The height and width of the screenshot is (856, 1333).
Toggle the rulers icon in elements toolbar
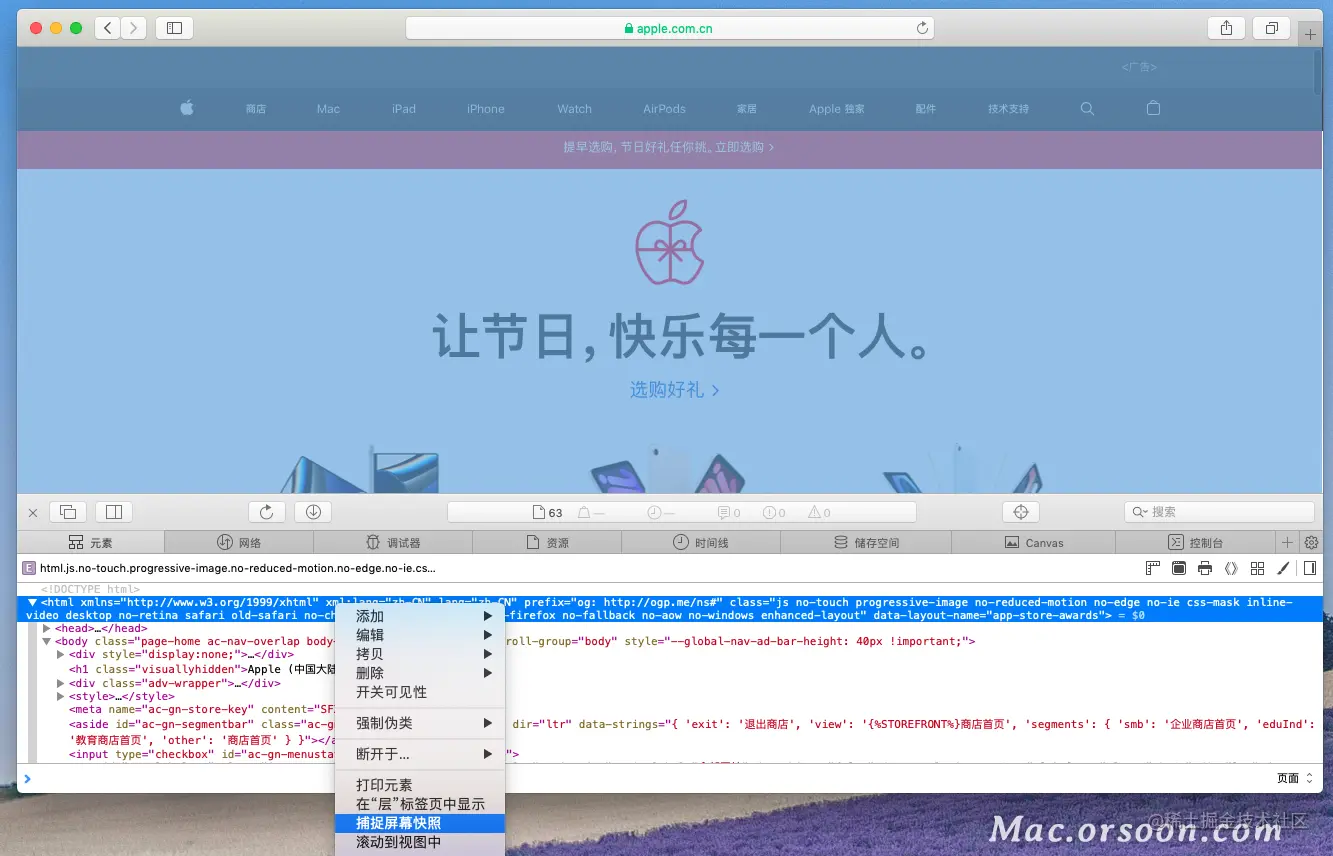coord(1153,568)
